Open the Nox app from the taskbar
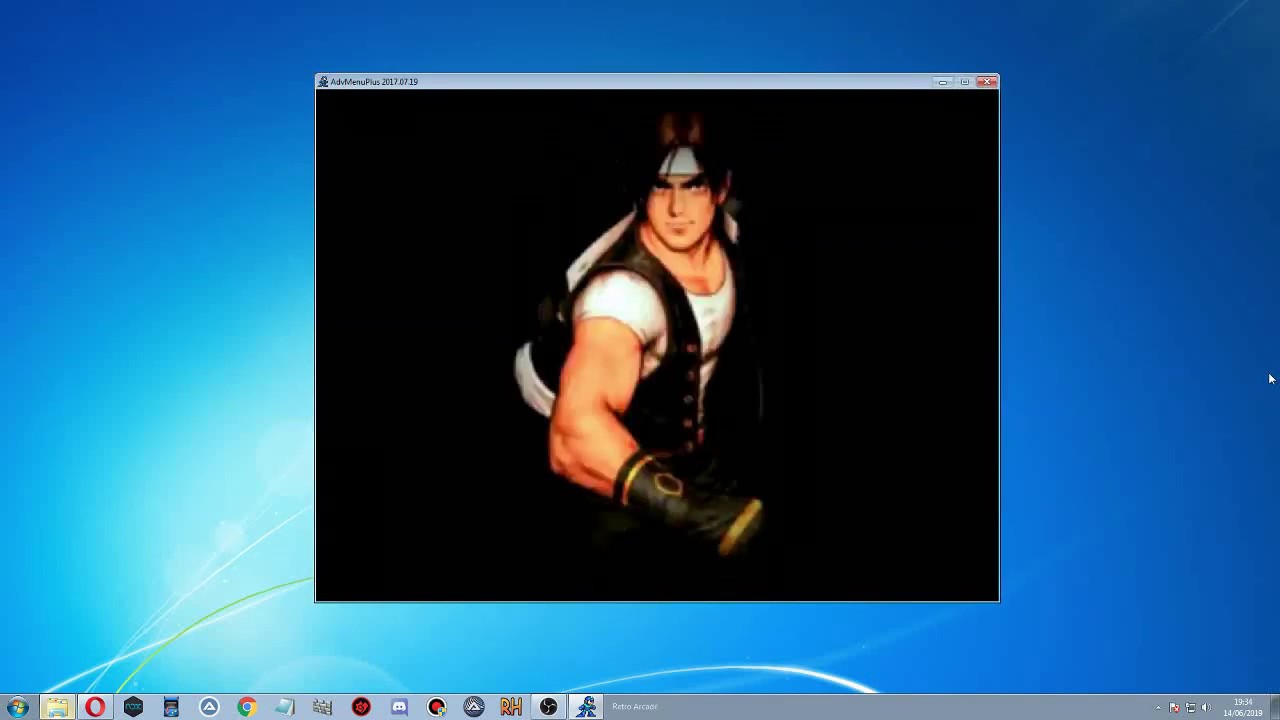This screenshot has width=1280, height=720. [133, 707]
